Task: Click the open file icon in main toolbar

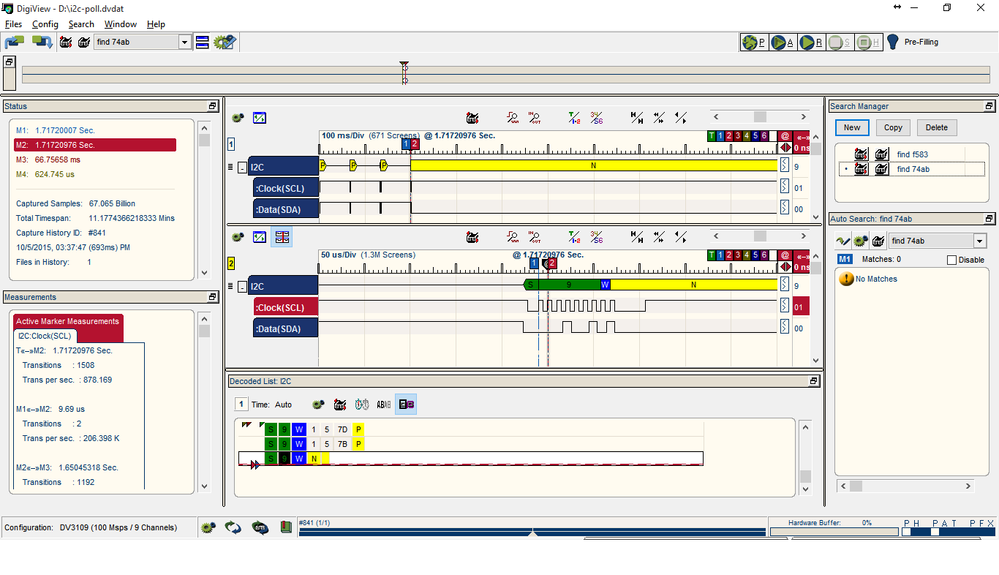Action: tap(14, 42)
